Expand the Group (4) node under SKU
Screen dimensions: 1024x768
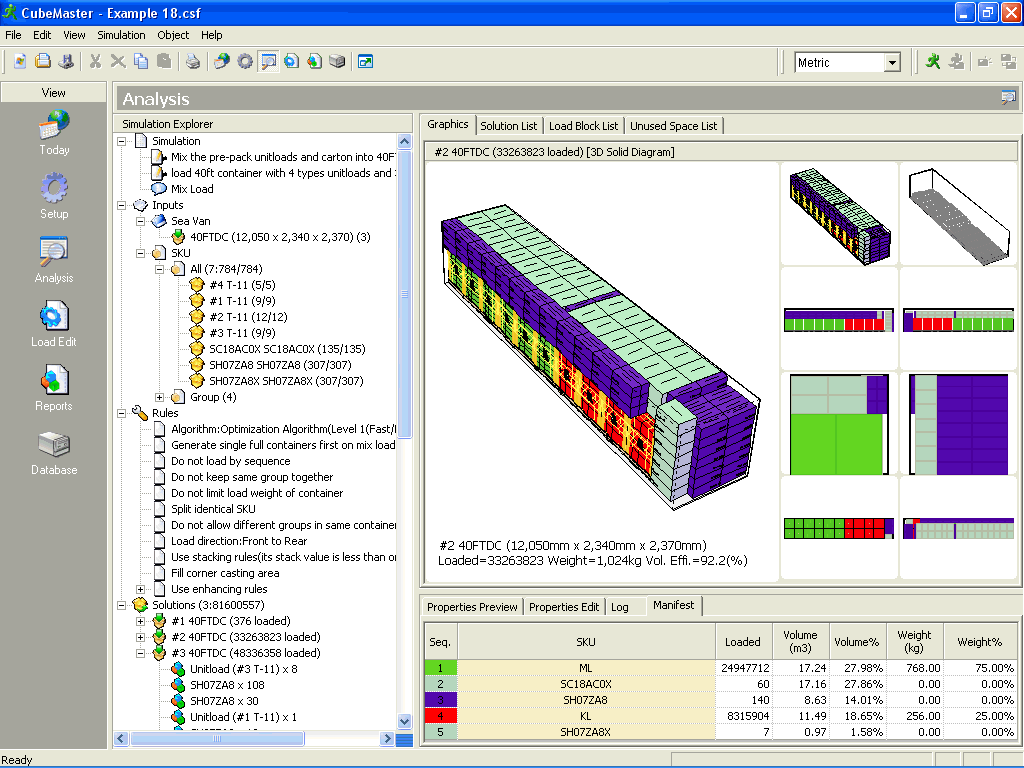pos(159,396)
